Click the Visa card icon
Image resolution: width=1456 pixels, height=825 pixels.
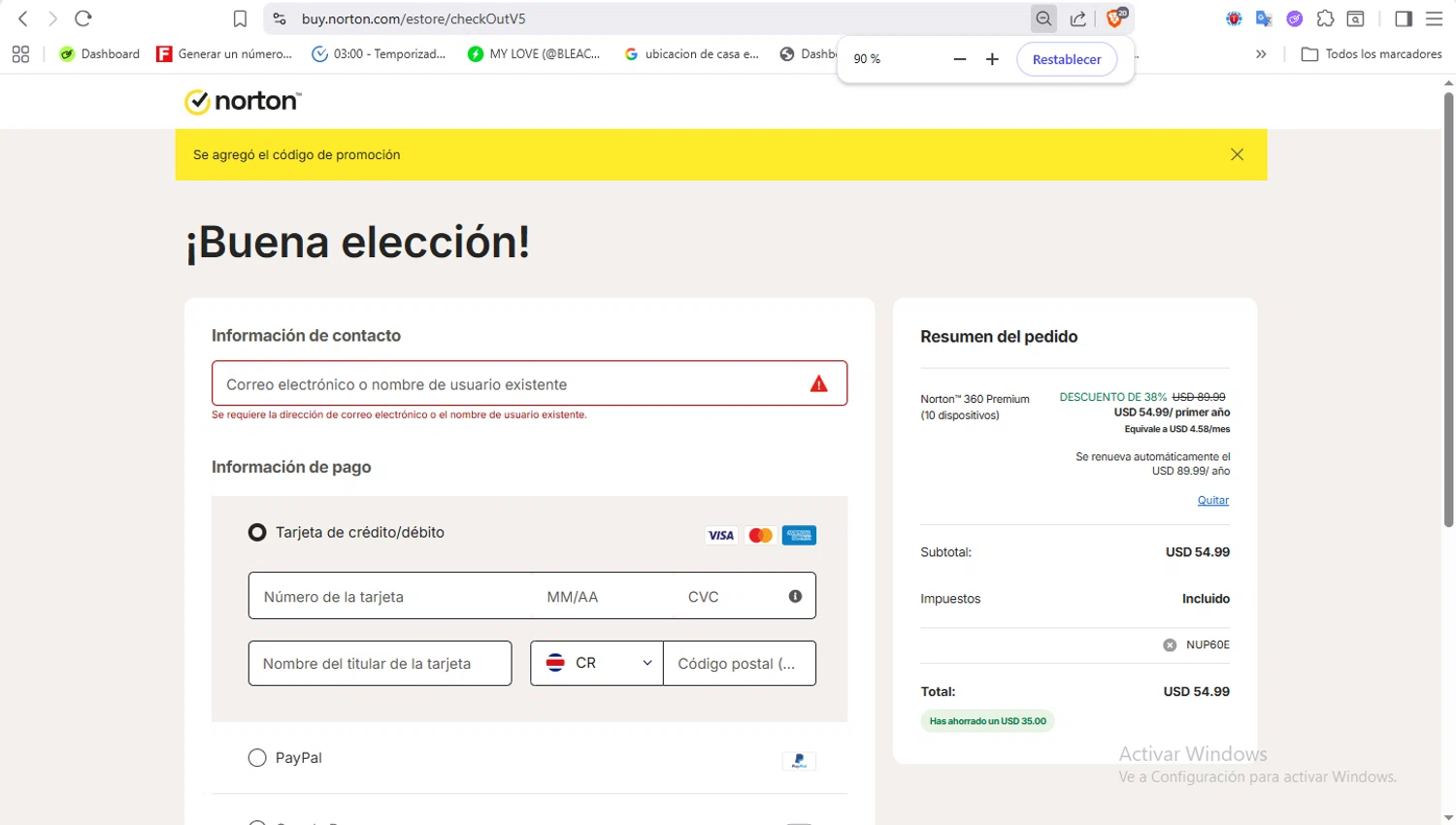(x=721, y=535)
